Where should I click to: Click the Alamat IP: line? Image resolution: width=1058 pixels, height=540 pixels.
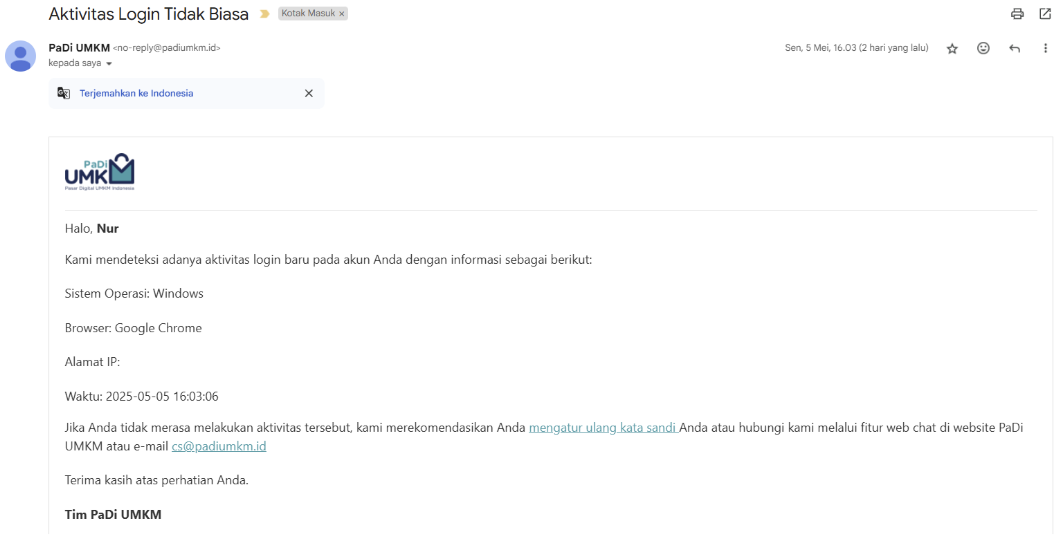tap(92, 362)
